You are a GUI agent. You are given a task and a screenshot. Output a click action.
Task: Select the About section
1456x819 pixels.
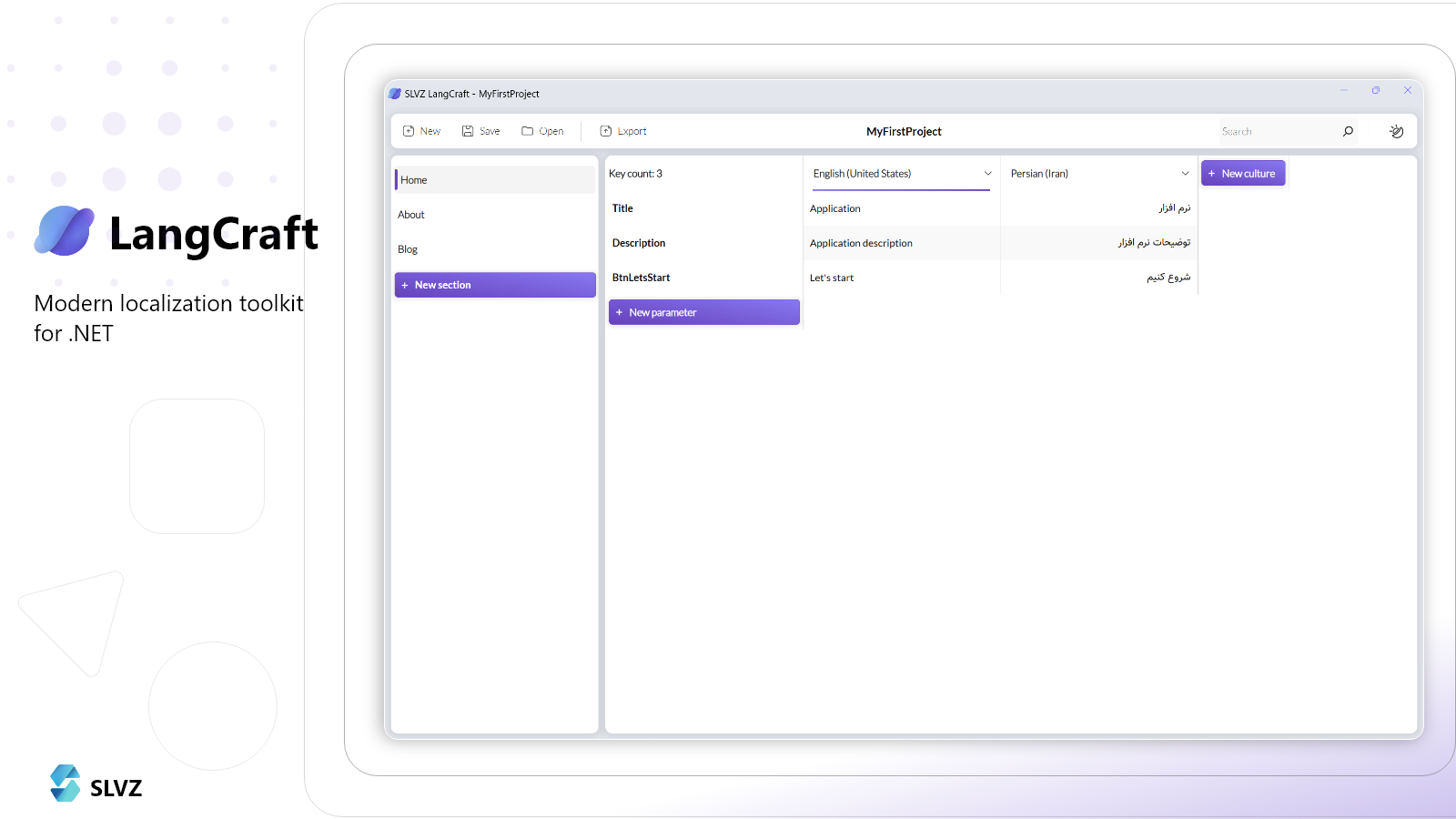pyautogui.click(x=494, y=215)
